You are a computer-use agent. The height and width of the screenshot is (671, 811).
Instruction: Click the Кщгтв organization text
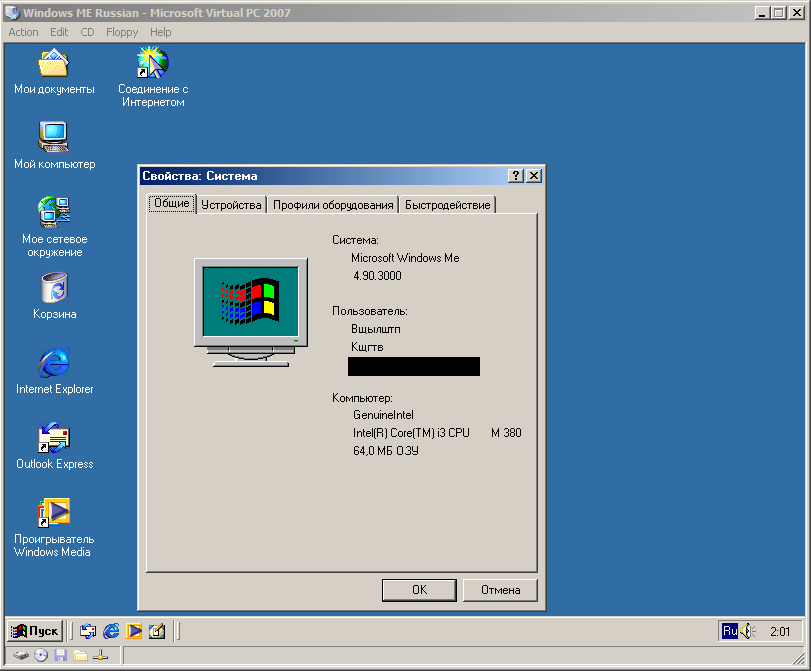coord(367,347)
